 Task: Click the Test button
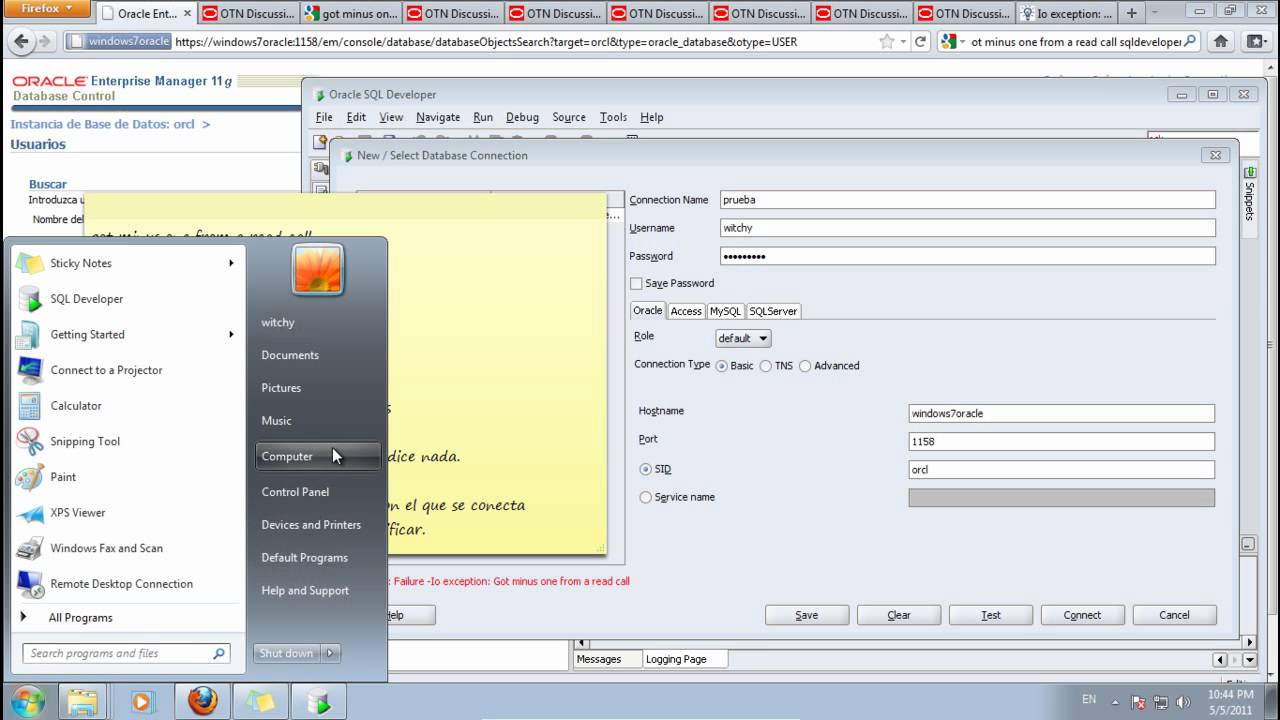991,615
